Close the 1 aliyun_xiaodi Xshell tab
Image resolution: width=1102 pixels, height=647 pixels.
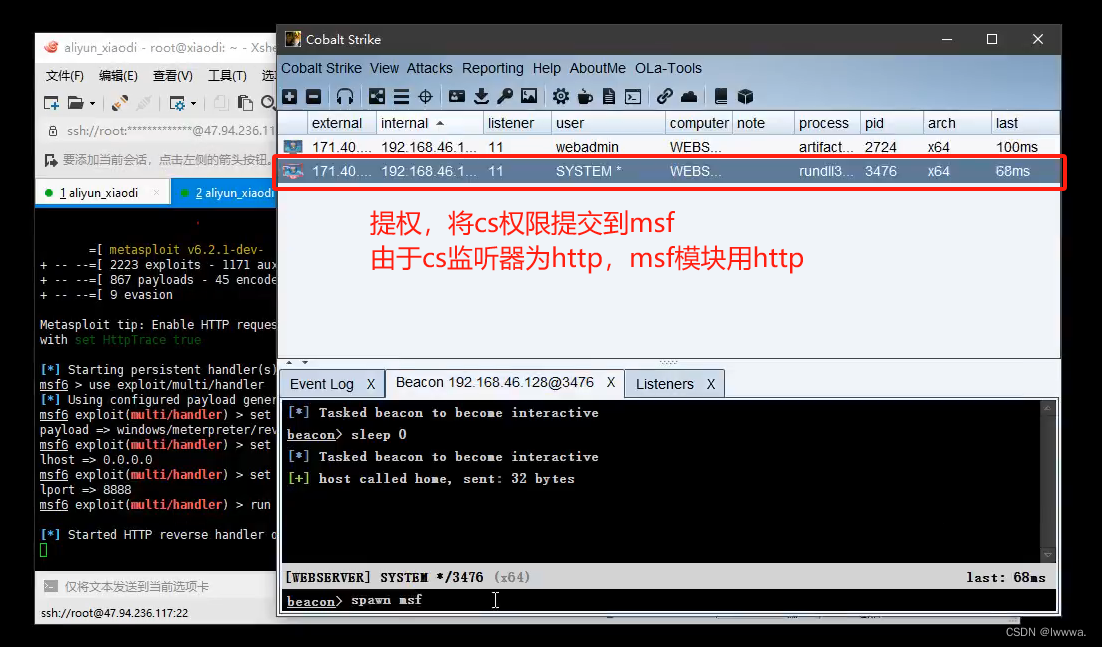156,192
